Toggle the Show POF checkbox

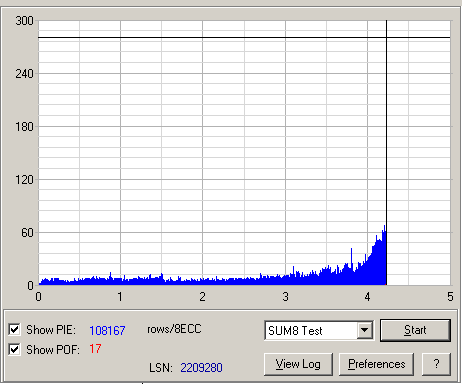[14, 350]
